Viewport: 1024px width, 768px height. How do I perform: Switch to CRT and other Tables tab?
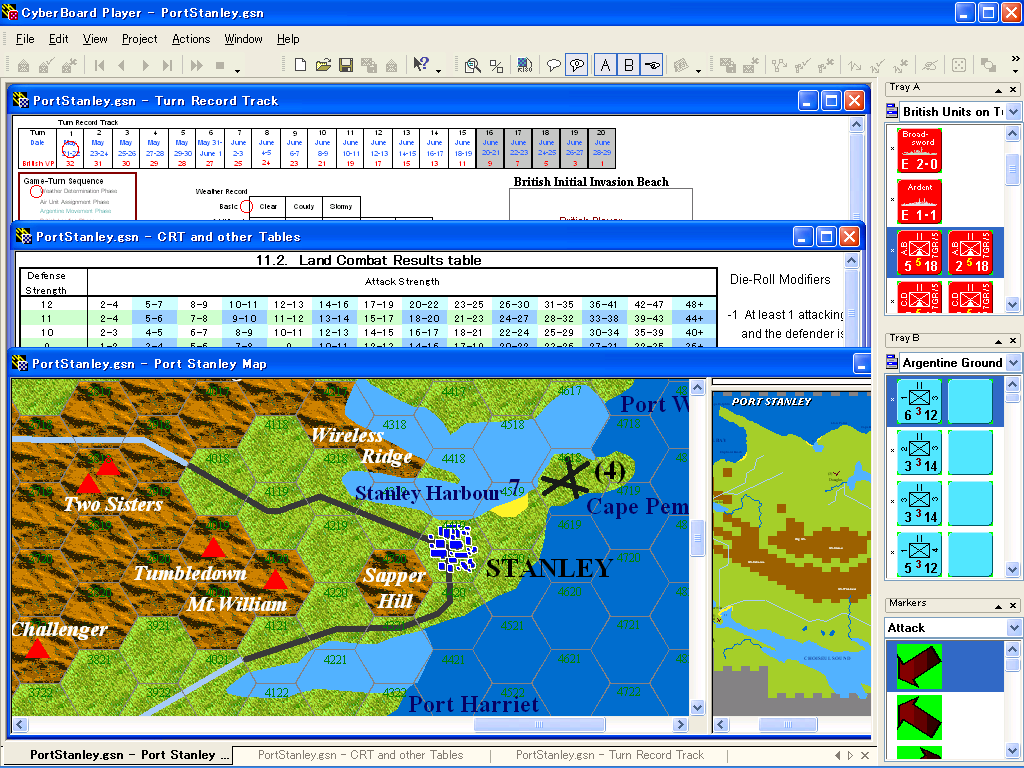point(360,755)
